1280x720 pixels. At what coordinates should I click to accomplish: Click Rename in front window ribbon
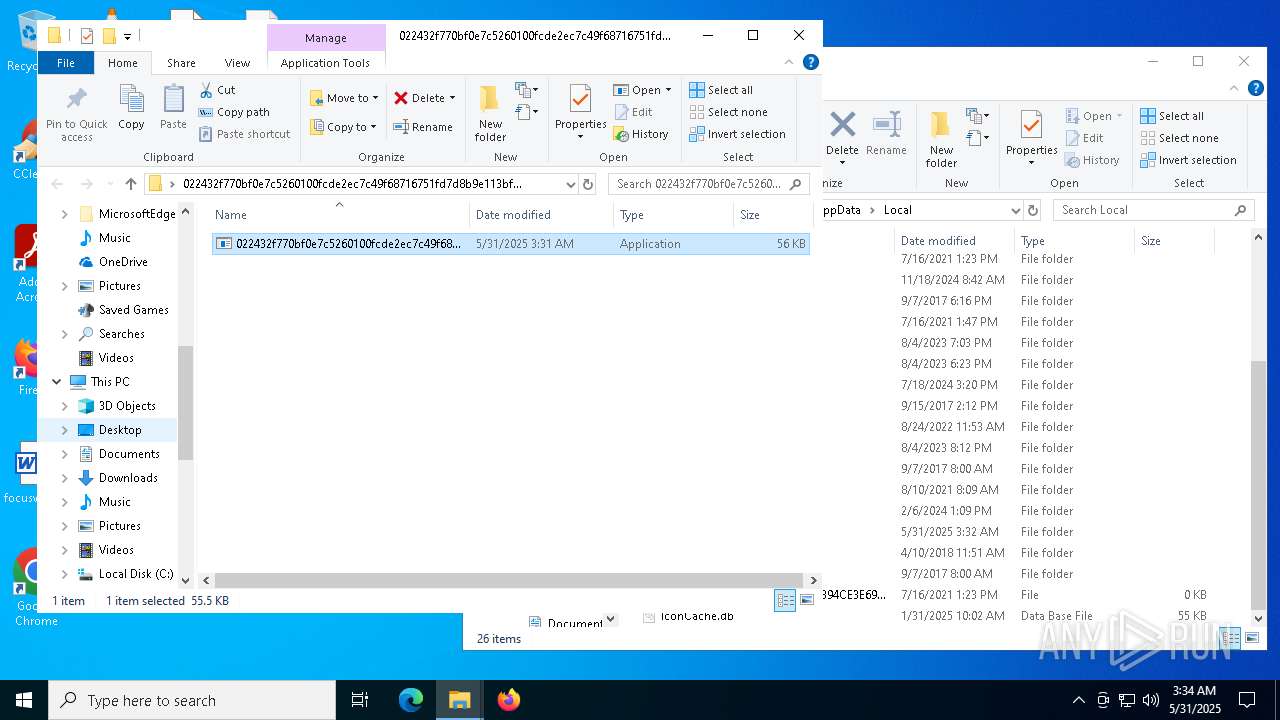423,127
